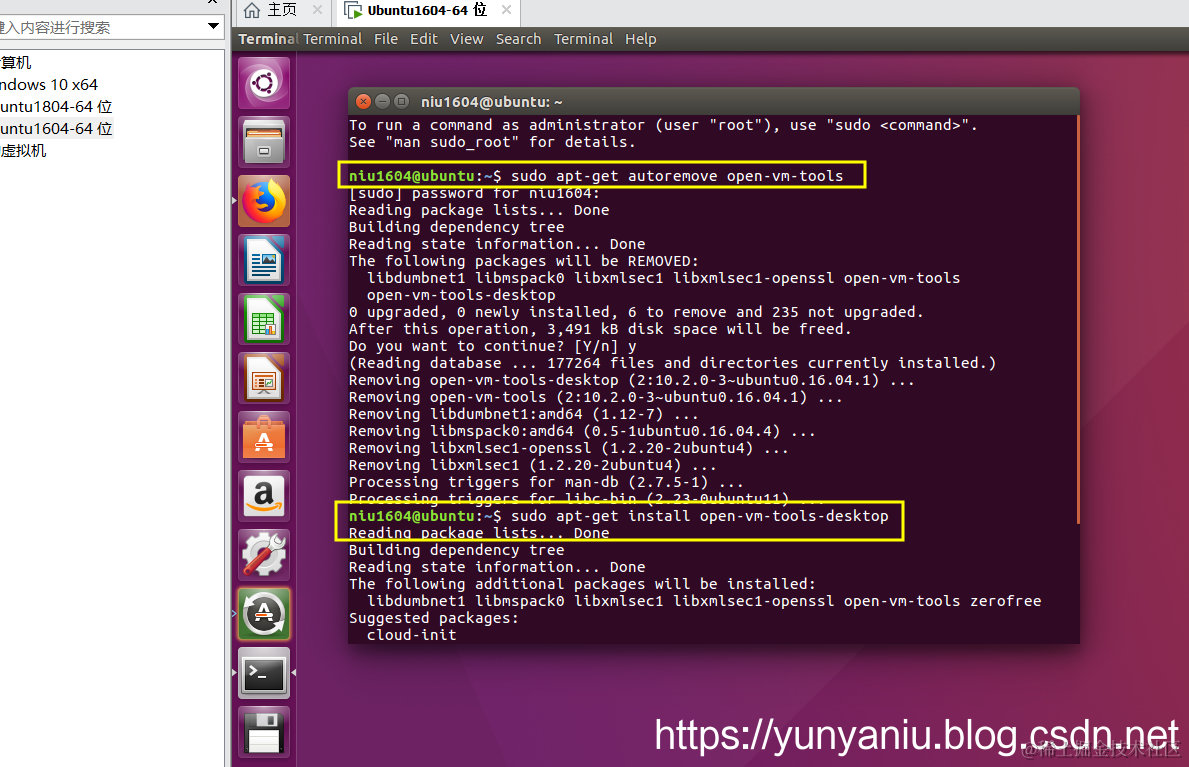This screenshot has height=767, width=1189.
Task: Click the home icon on 主页 tab
Action: pos(252,10)
